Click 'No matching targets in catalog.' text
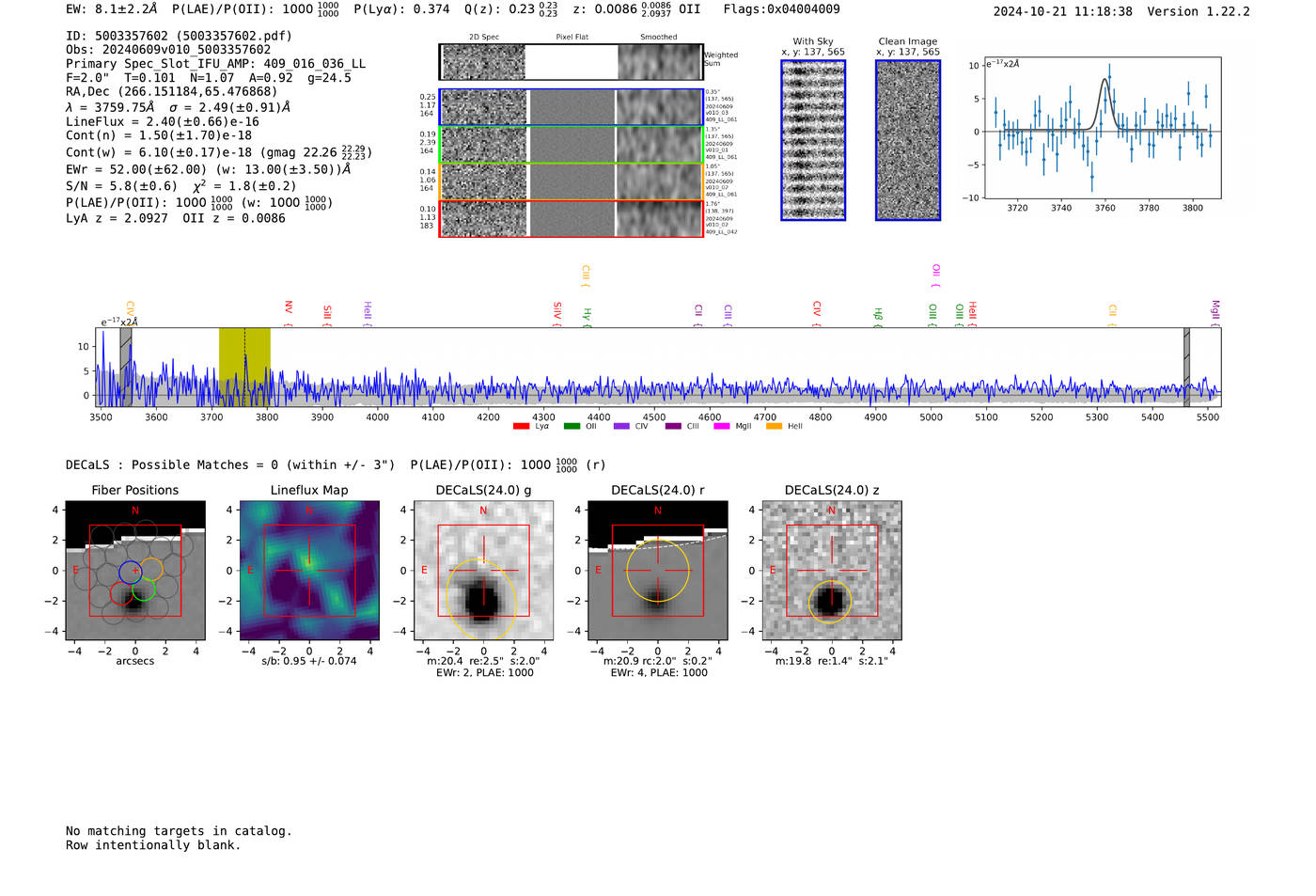The height and width of the screenshot is (896, 1316). click(x=179, y=831)
